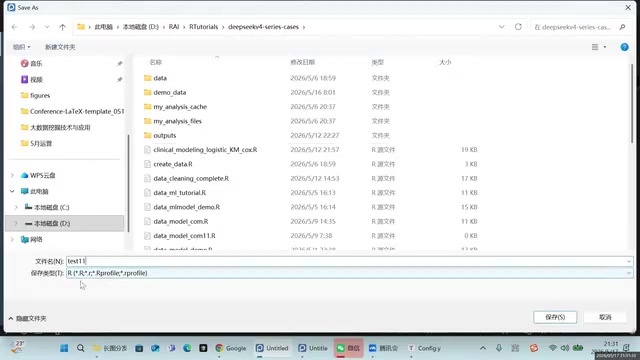
Task: Switch to 微信 in the taskbar
Action: point(348,348)
